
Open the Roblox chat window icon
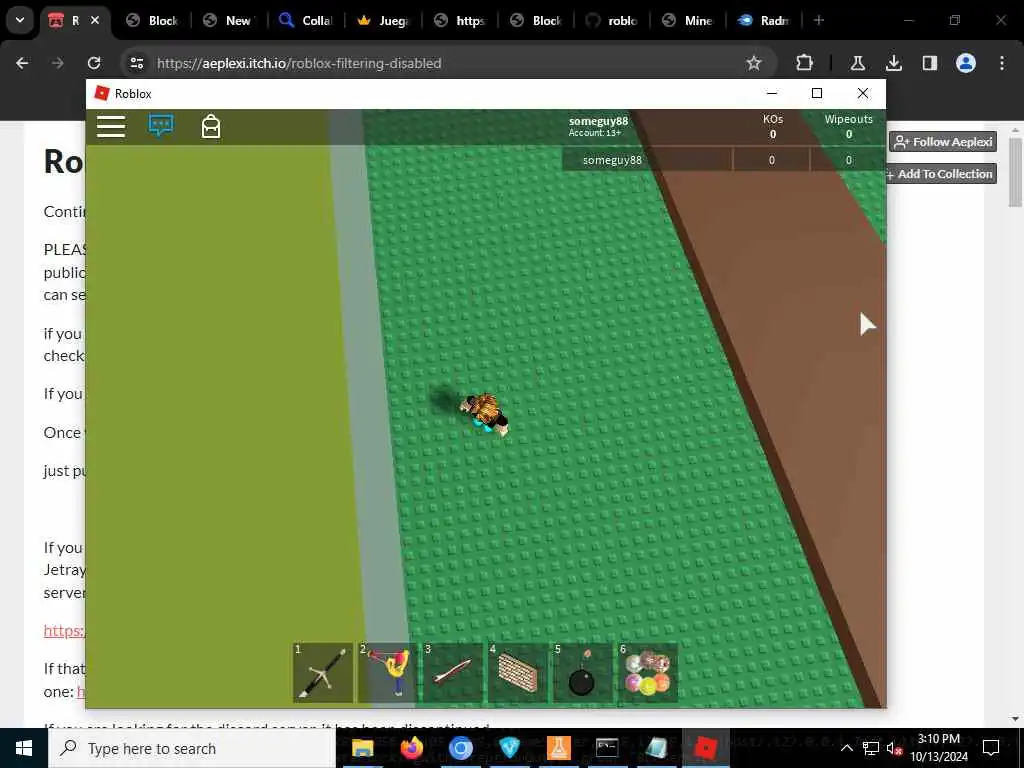pos(161,125)
